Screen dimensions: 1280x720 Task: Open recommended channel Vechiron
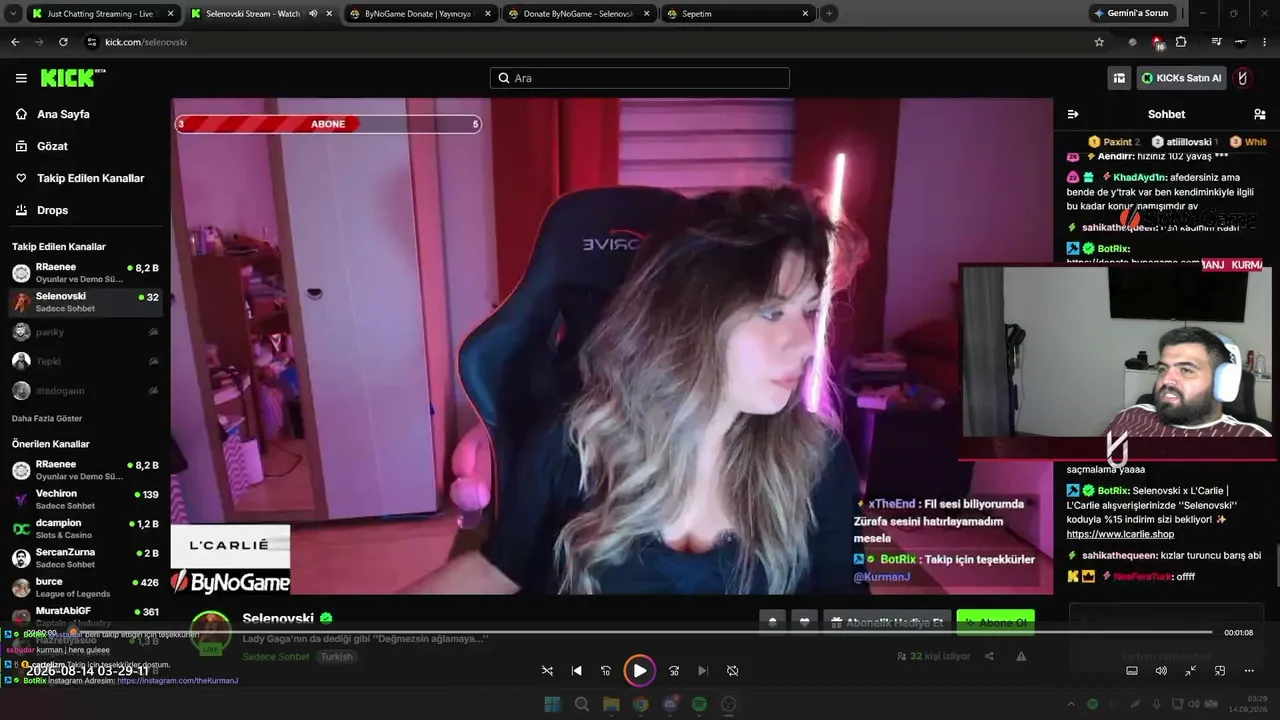[x=85, y=499]
